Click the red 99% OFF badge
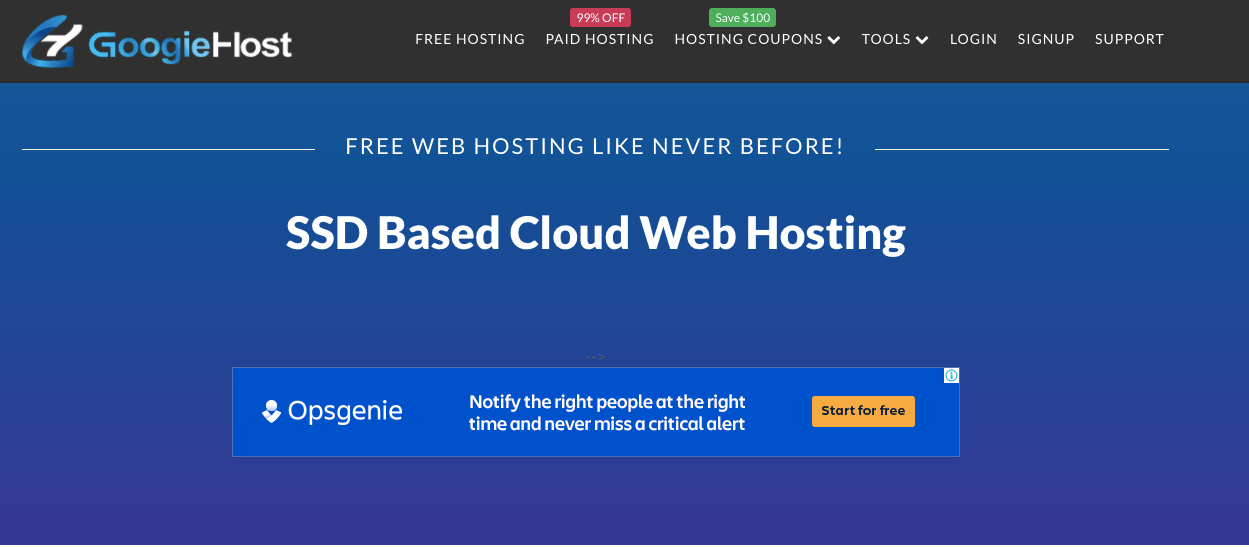 [600, 17]
